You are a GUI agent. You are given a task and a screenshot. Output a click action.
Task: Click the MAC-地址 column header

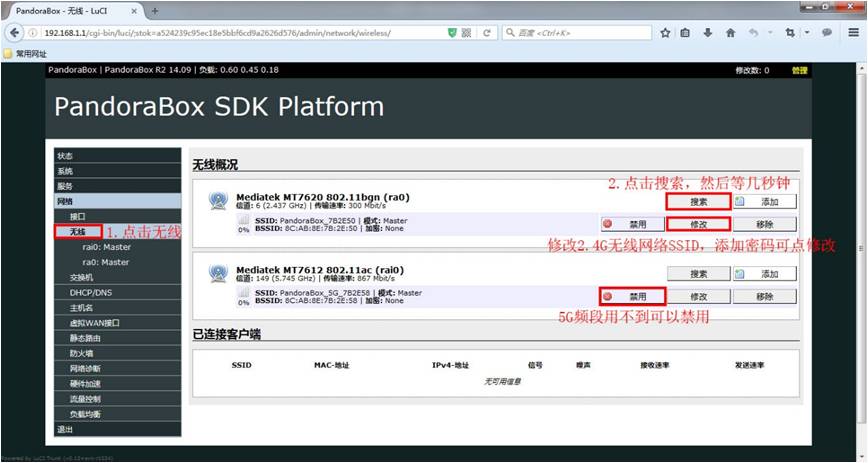click(x=332, y=365)
